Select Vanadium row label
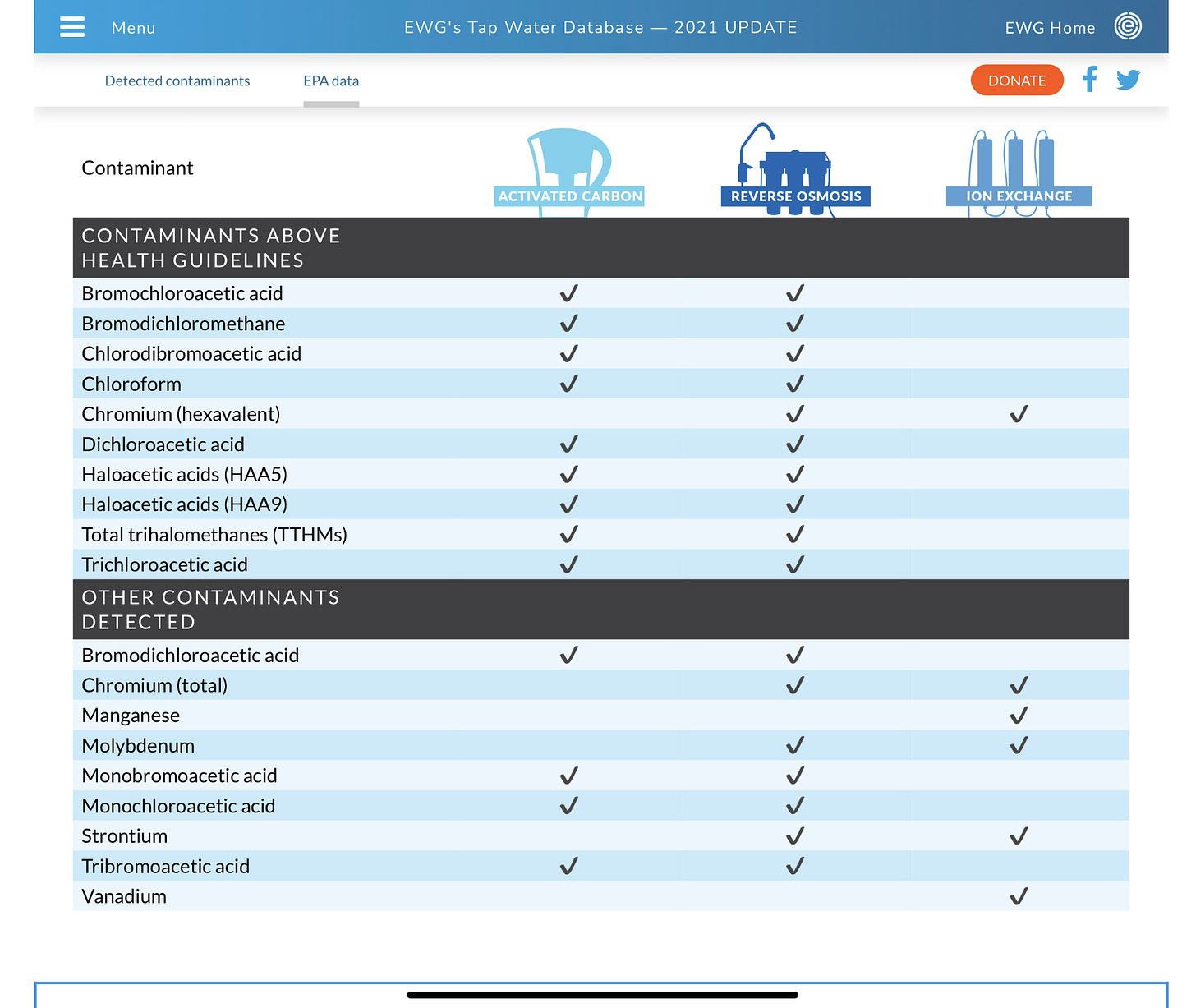 pyautogui.click(x=124, y=896)
